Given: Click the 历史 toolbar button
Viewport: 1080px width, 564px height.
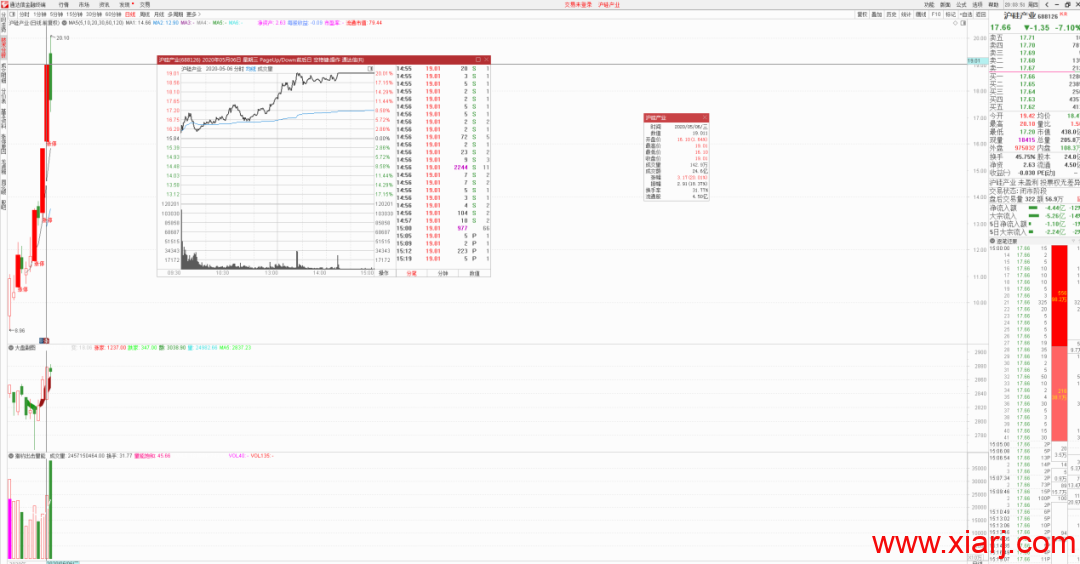Looking at the screenshot, I should pos(891,14).
